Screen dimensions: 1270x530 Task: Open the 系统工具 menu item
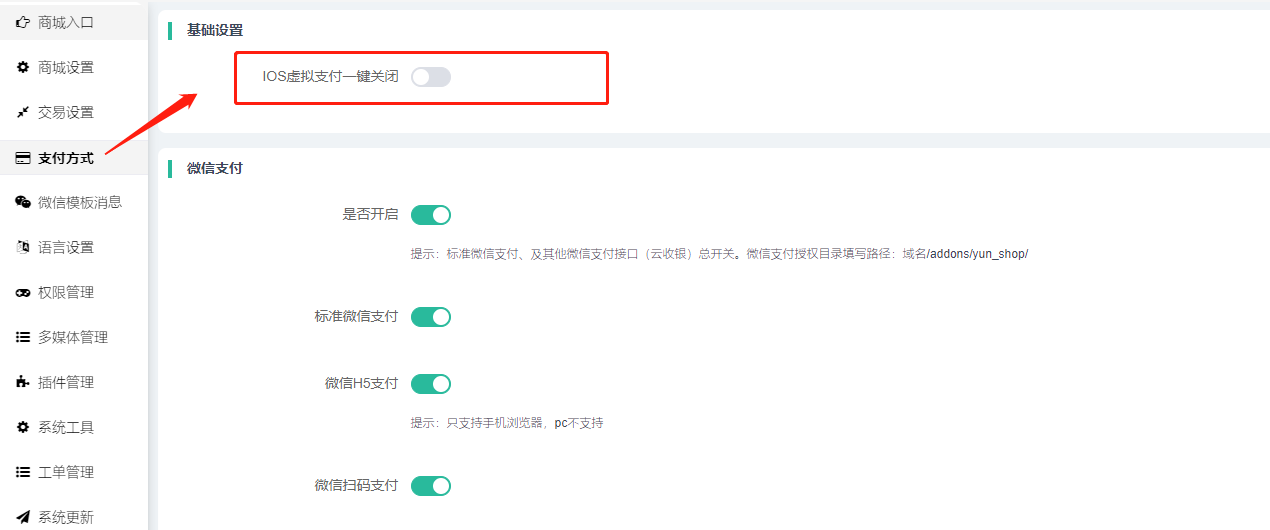pyautogui.click(x=66, y=427)
